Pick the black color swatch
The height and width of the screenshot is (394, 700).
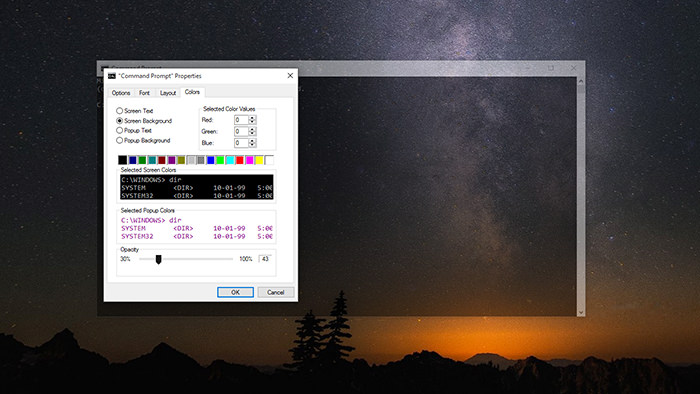[x=122, y=160]
